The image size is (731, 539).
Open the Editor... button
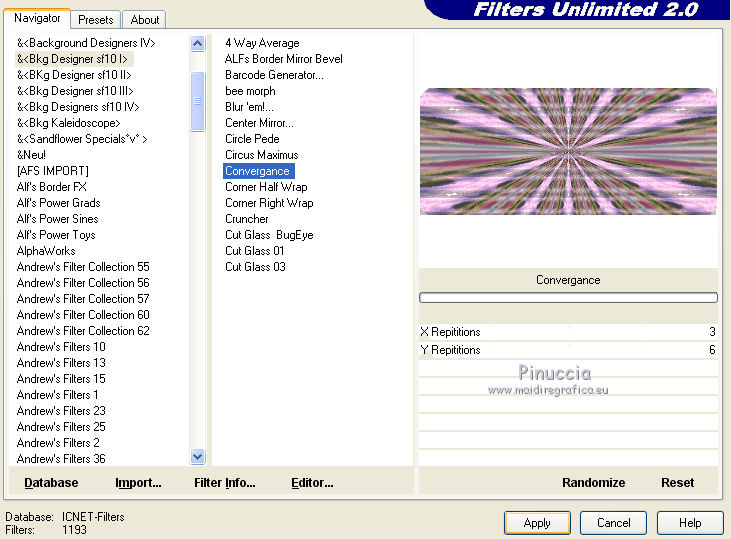[x=312, y=483]
